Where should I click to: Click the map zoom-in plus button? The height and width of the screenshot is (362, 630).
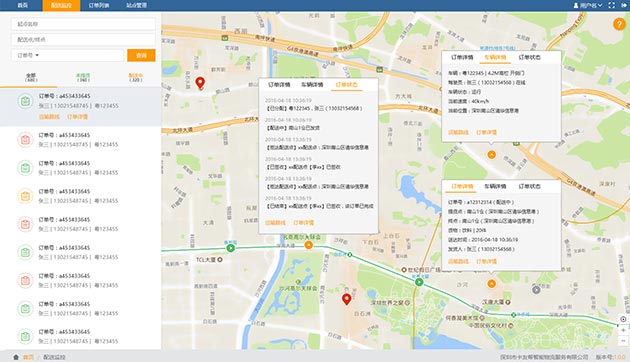(x=623, y=330)
